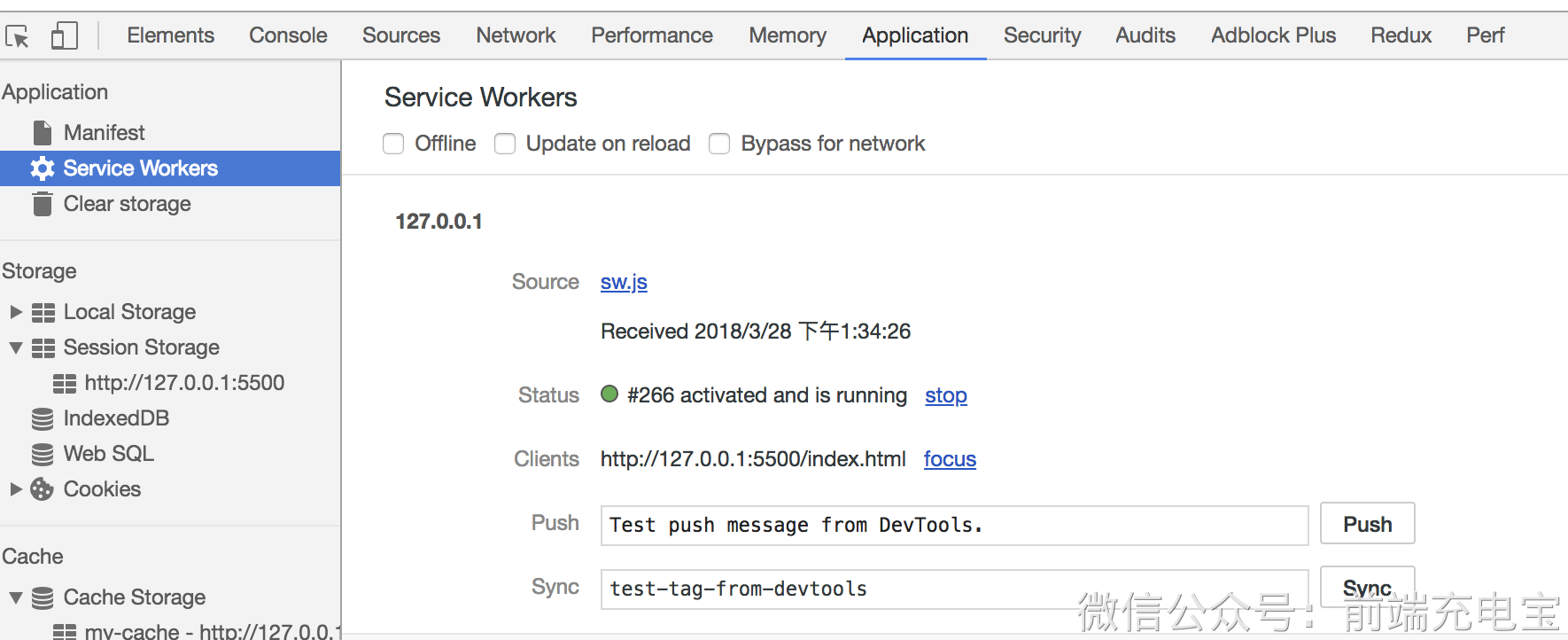Click the Push message input field
The height and width of the screenshot is (640, 1568).
[x=955, y=526]
